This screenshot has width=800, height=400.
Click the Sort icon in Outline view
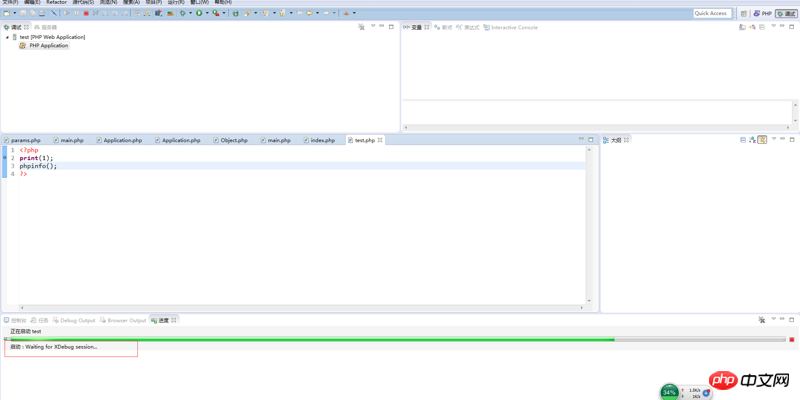tap(752, 139)
